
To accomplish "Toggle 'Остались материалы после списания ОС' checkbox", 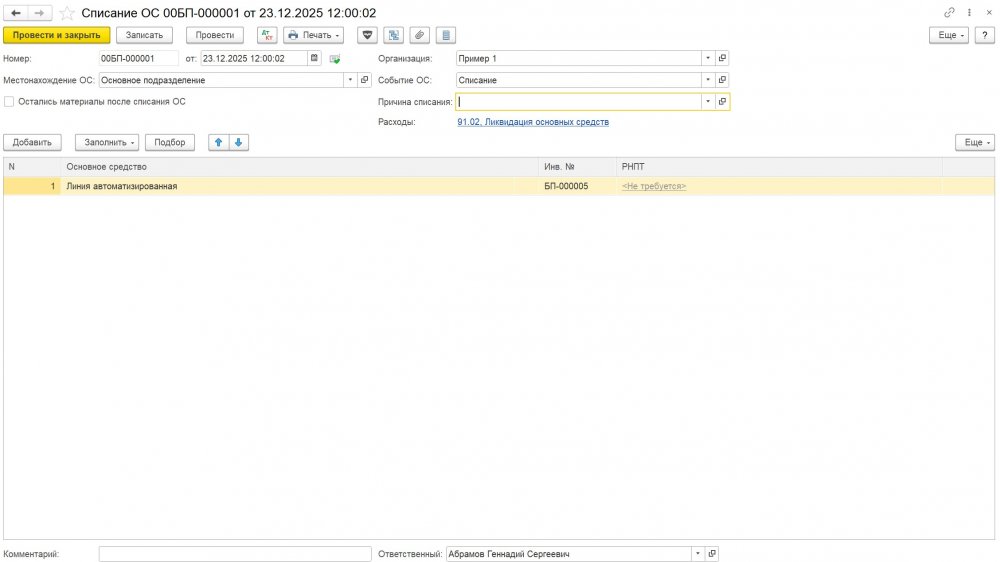I will pyautogui.click(x=9, y=101).
